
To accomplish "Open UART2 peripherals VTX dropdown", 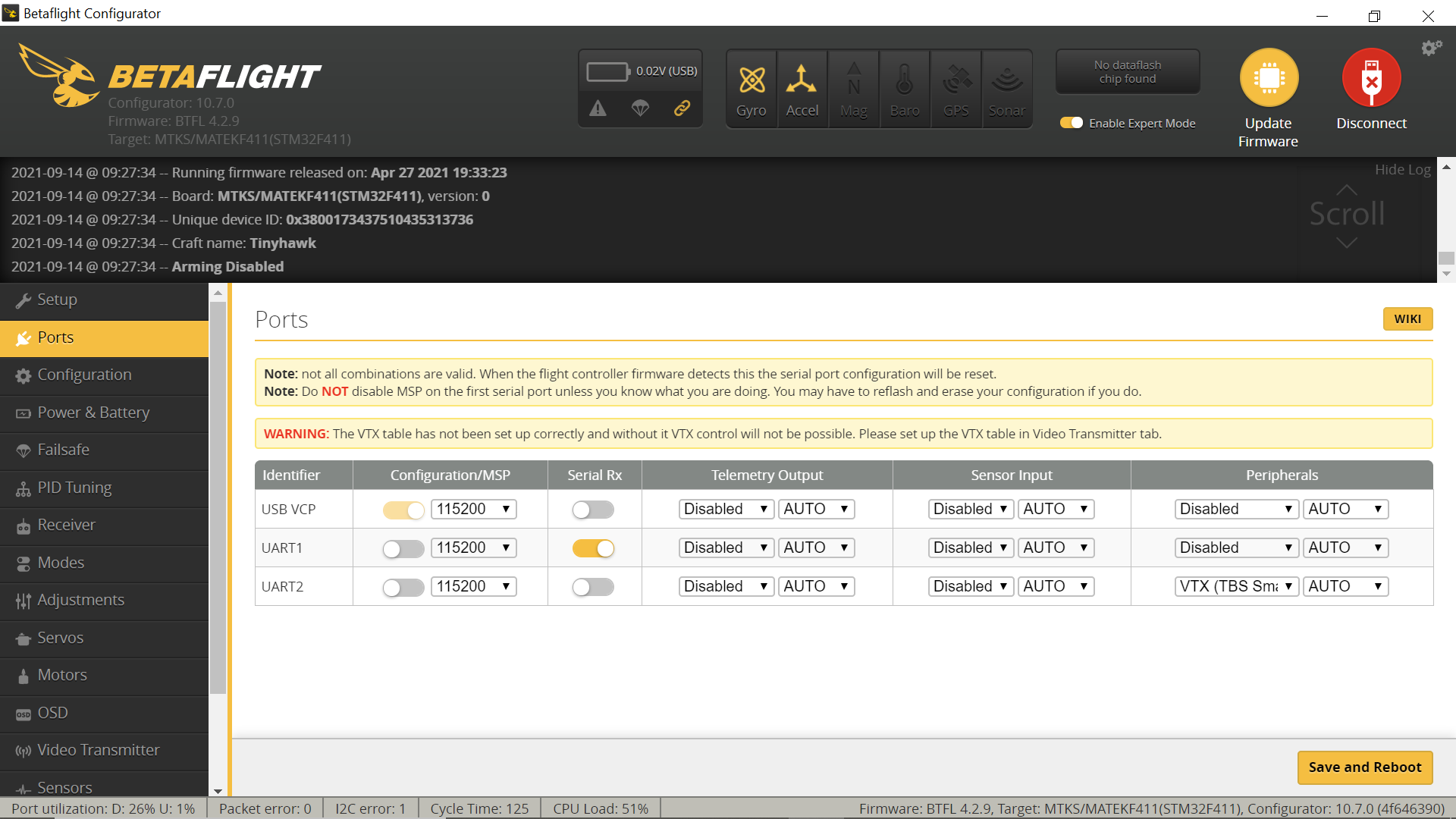I will pyautogui.click(x=1236, y=586).
